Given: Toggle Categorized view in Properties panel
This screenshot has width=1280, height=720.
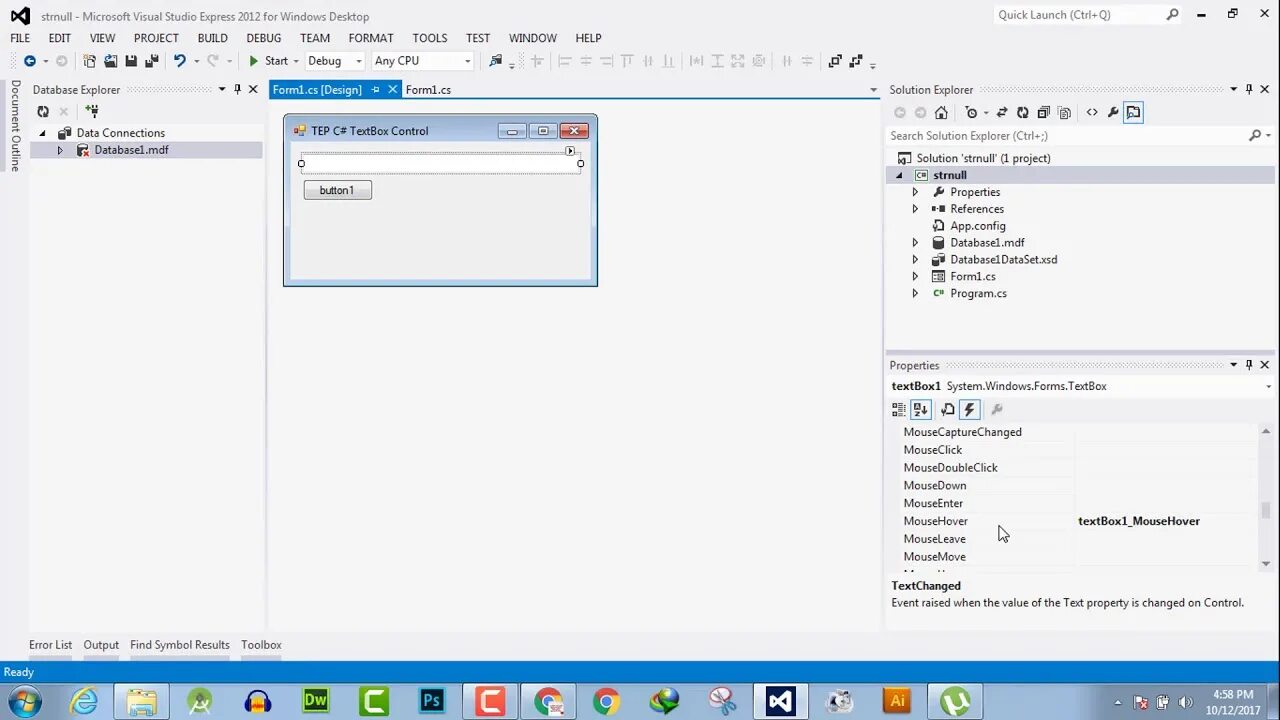Looking at the screenshot, I should point(899,409).
